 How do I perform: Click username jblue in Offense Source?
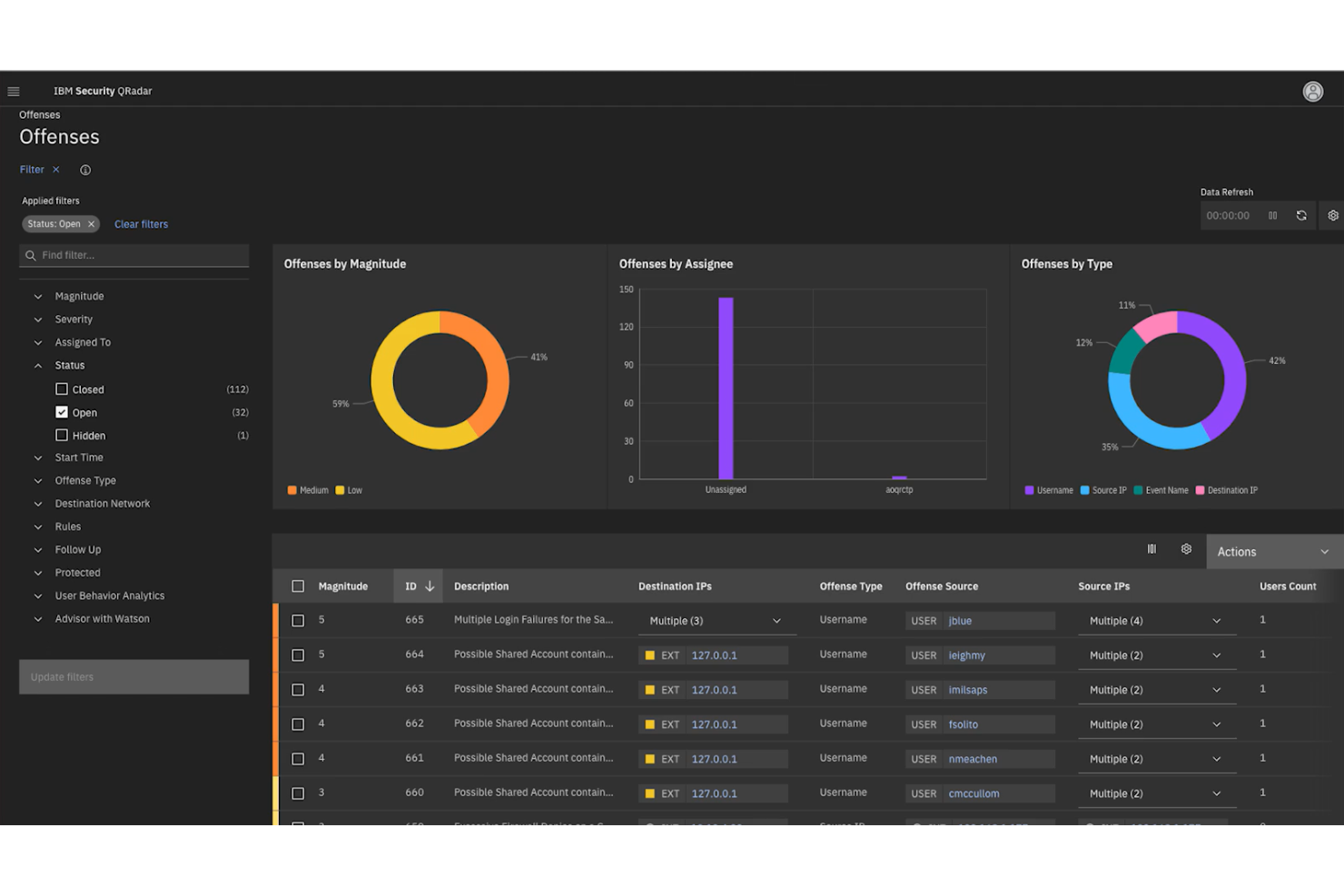(x=959, y=620)
